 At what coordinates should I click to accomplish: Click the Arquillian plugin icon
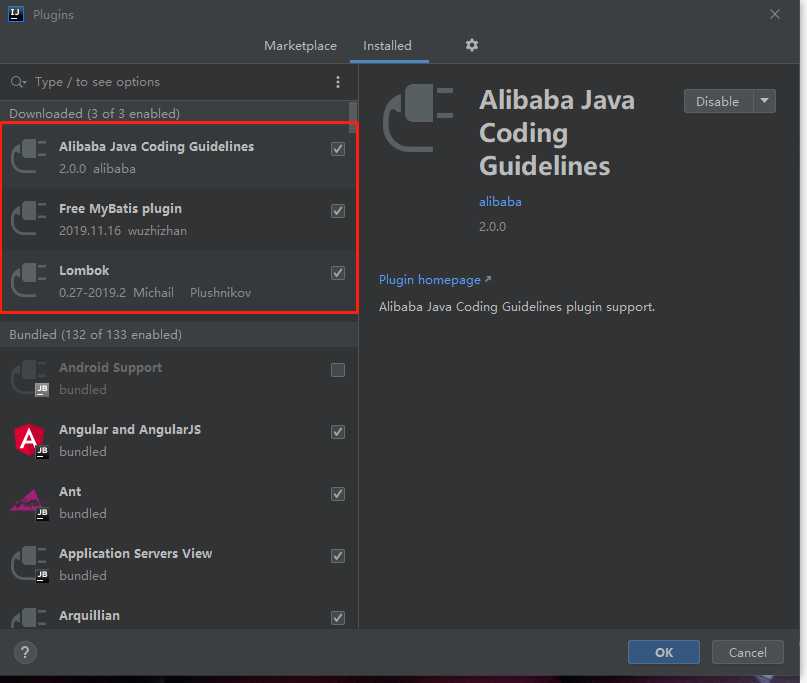click(x=29, y=618)
